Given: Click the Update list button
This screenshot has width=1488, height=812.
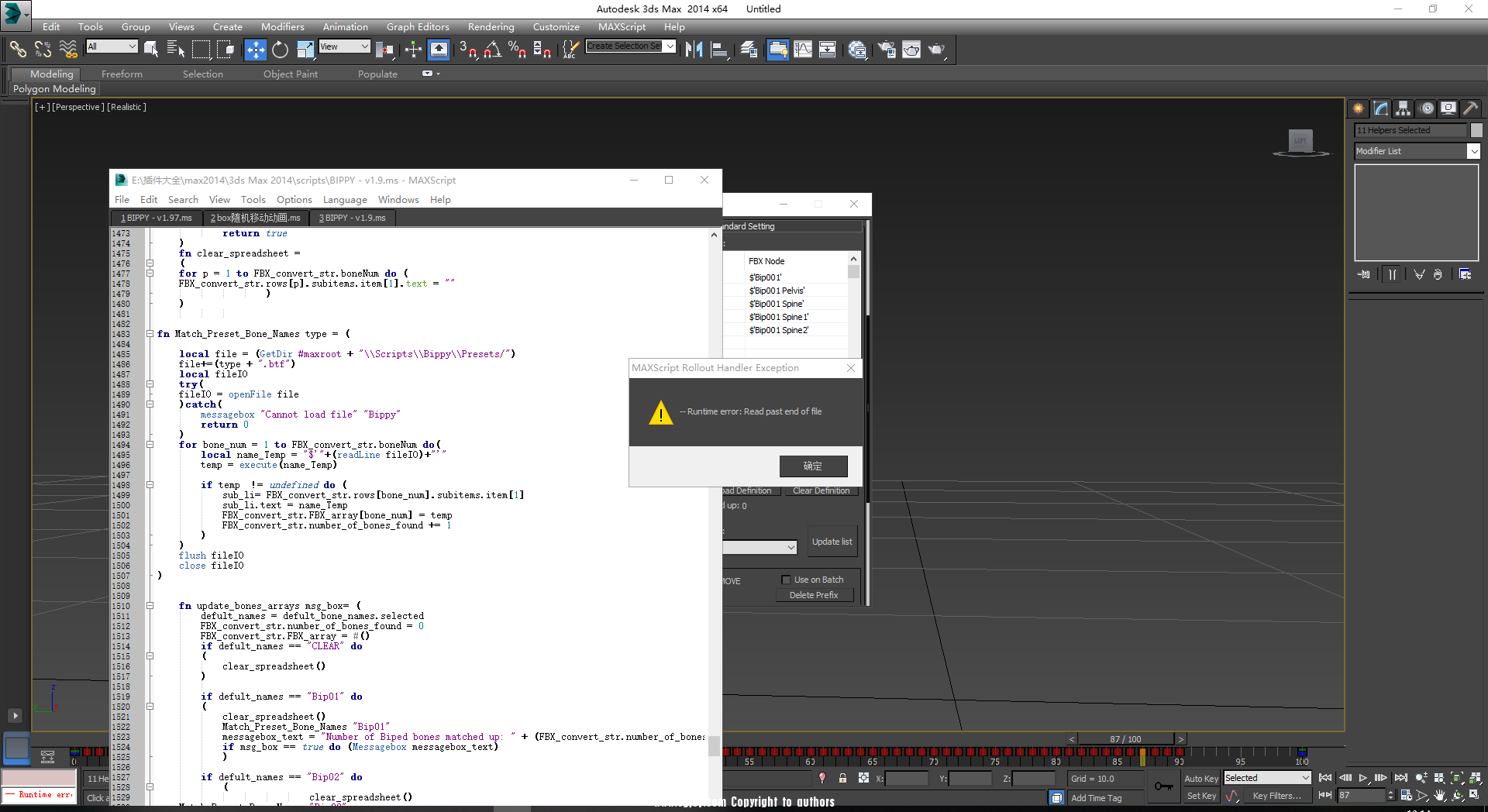Looking at the screenshot, I should (x=832, y=542).
